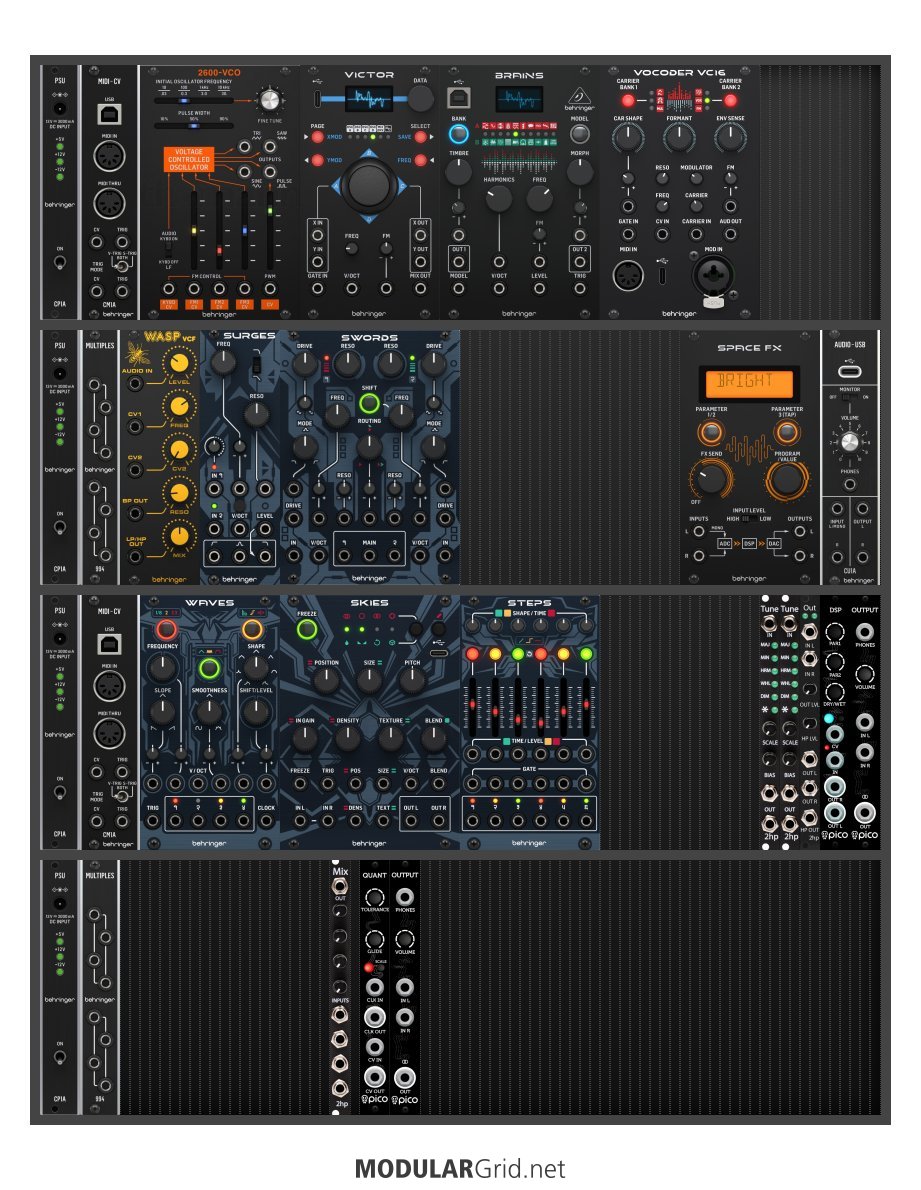Viewport: 921px width, 1190px height.
Task: Turn the Space FX FX SEND knob
Action: (710, 480)
